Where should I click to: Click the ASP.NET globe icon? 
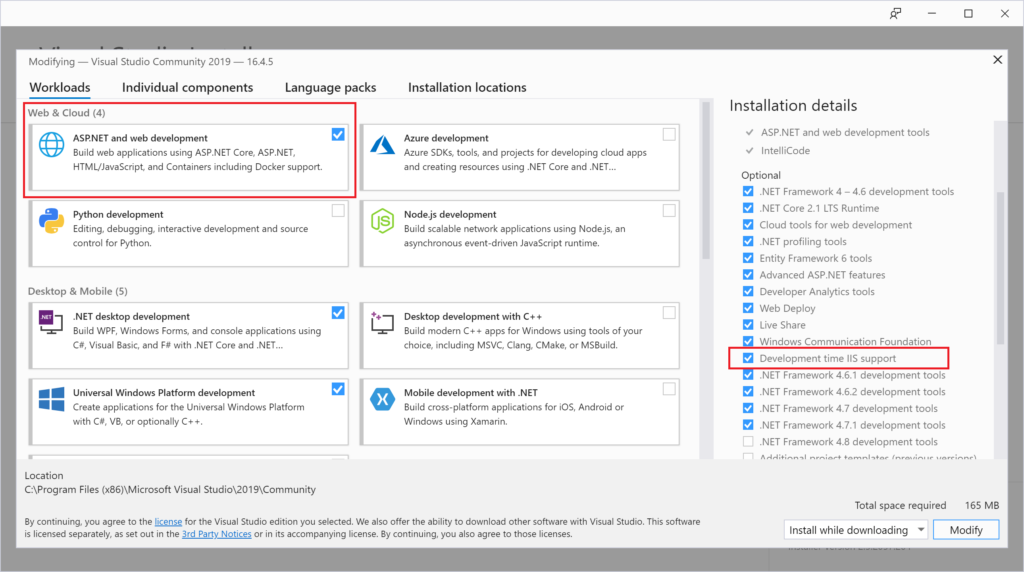pos(52,144)
